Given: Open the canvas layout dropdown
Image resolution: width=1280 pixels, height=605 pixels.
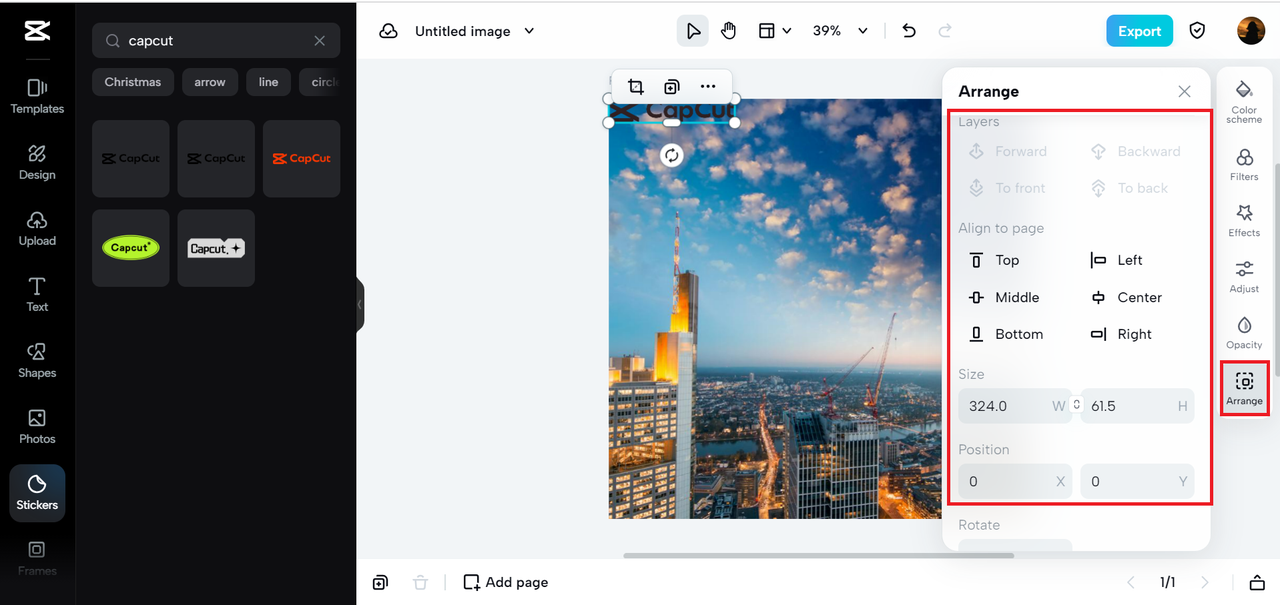Looking at the screenshot, I should point(775,31).
